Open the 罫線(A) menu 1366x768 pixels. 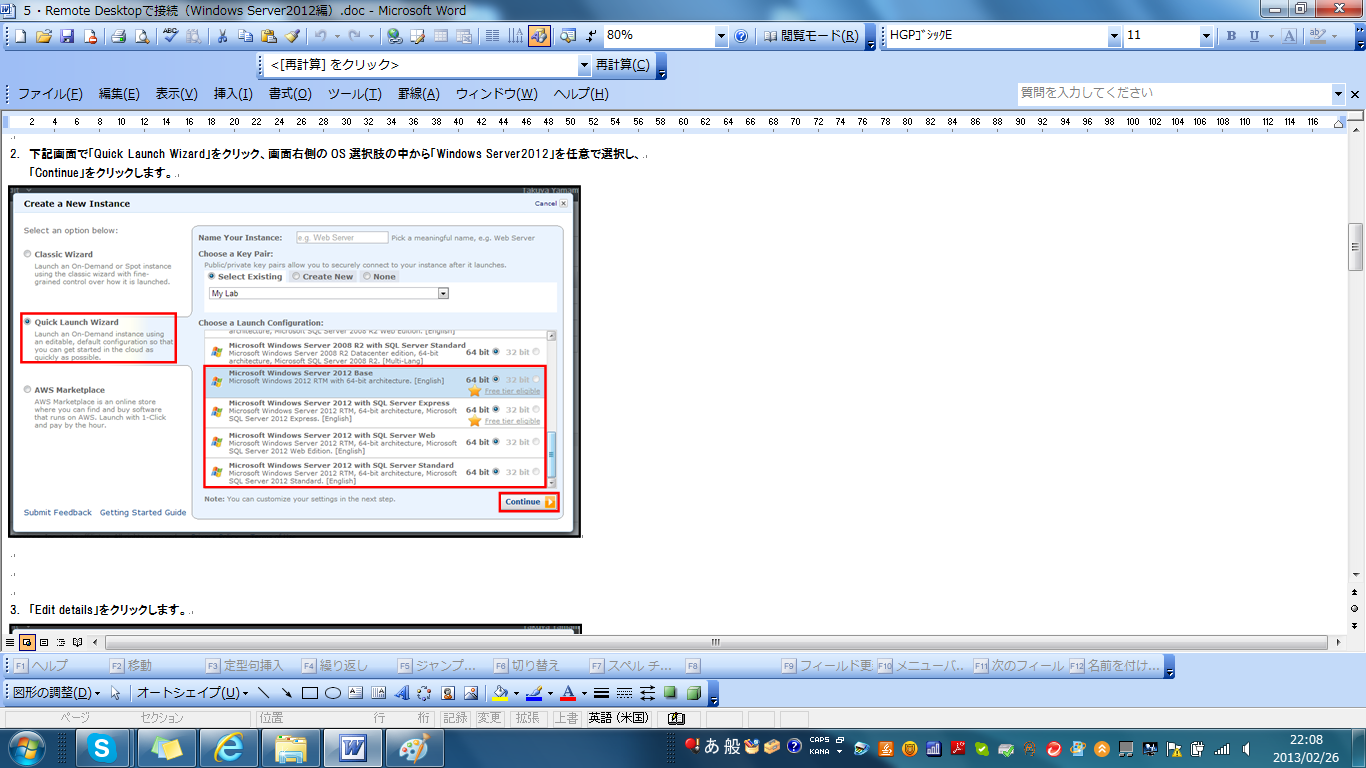(419, 94)
